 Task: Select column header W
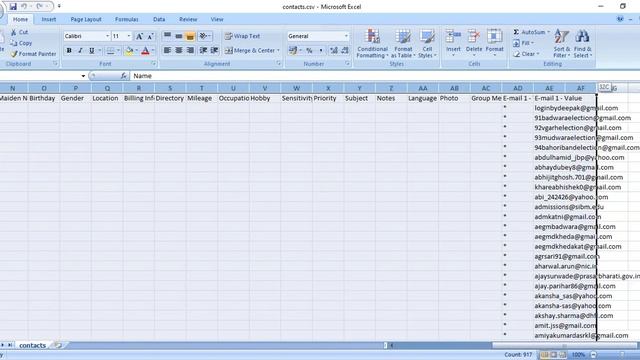tap(296, 88)
